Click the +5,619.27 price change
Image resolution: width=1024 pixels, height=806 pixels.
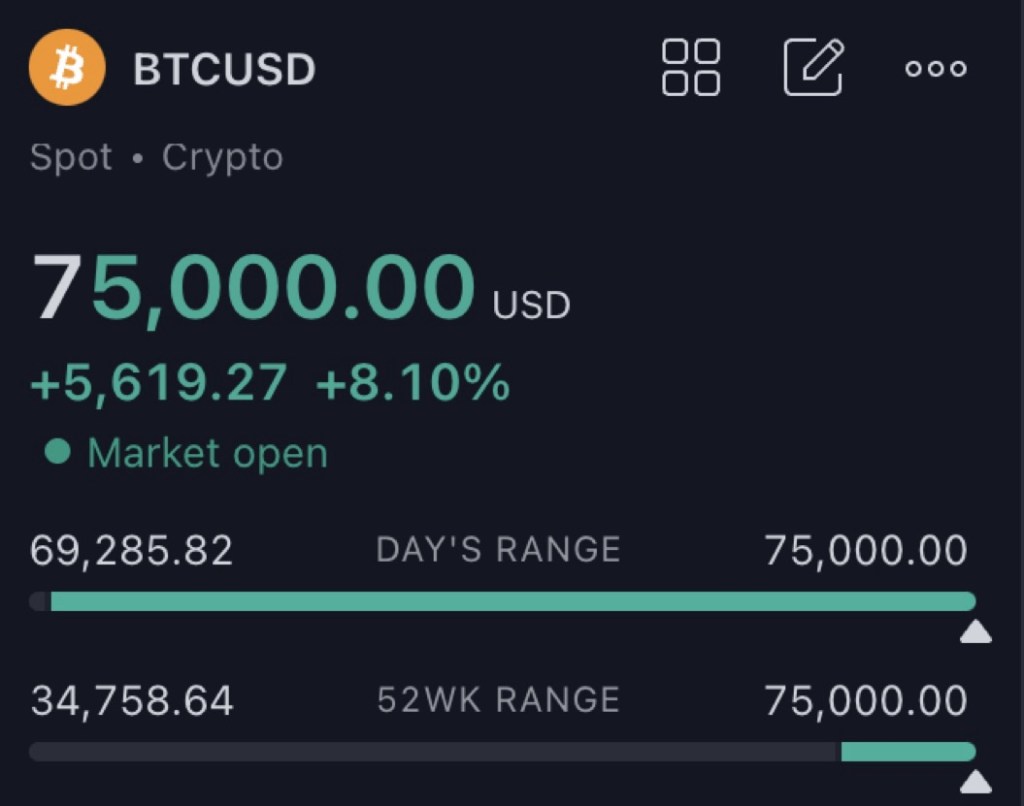tap(159, 383)
